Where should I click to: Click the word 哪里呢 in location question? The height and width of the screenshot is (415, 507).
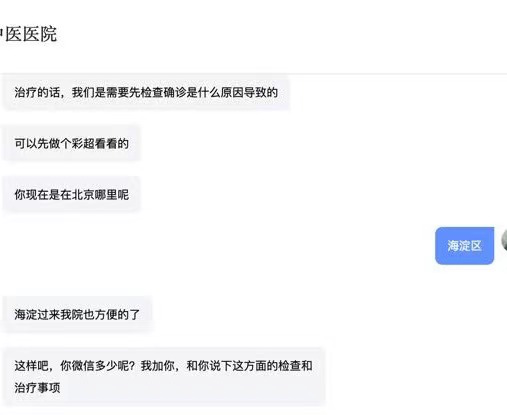[112, 194]
